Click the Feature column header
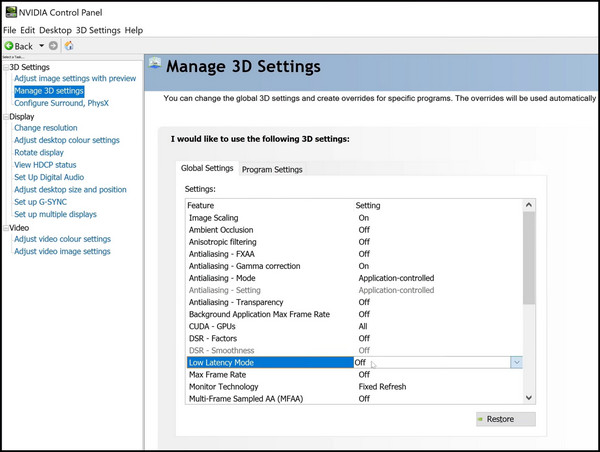Viewport: 600px width, 452px height. (x=201, y=206)
